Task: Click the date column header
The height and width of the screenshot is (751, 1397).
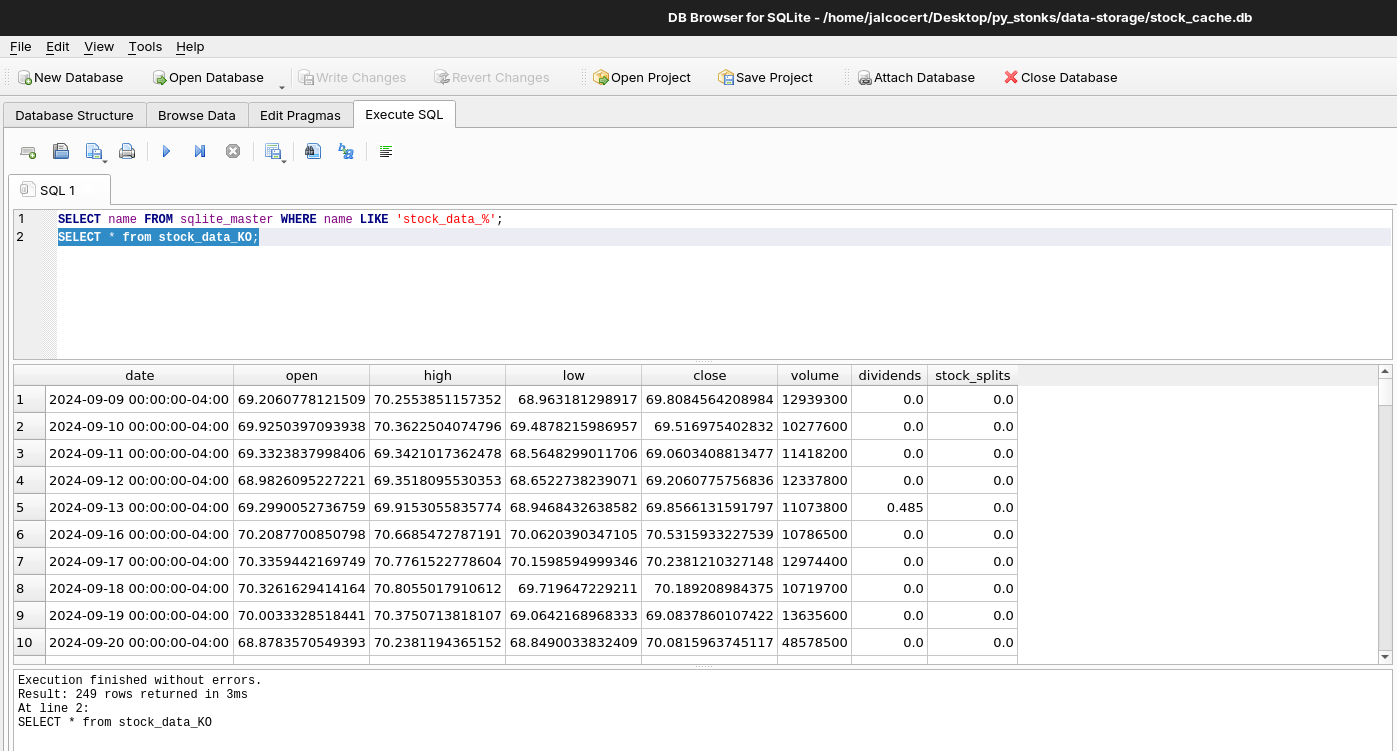Action: point(140,375)
